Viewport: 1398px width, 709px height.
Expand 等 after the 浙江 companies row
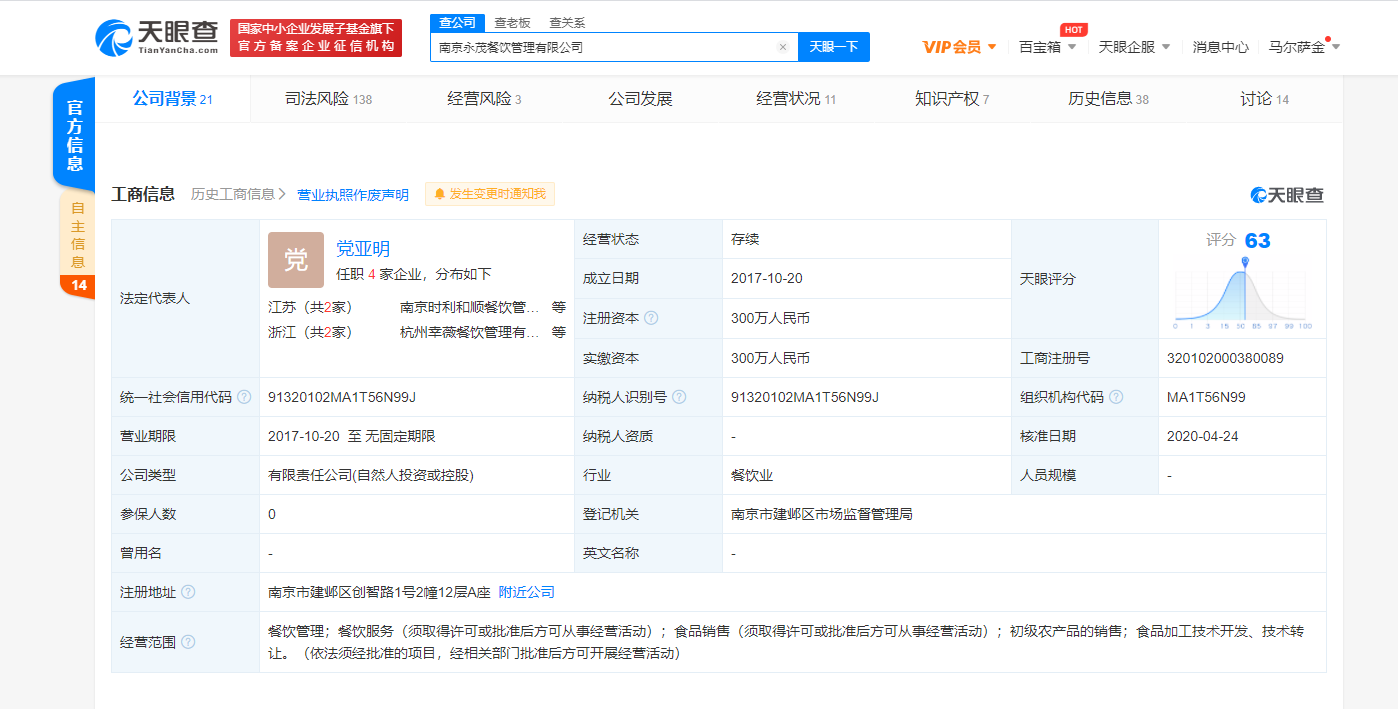click(x=559, y=332)
